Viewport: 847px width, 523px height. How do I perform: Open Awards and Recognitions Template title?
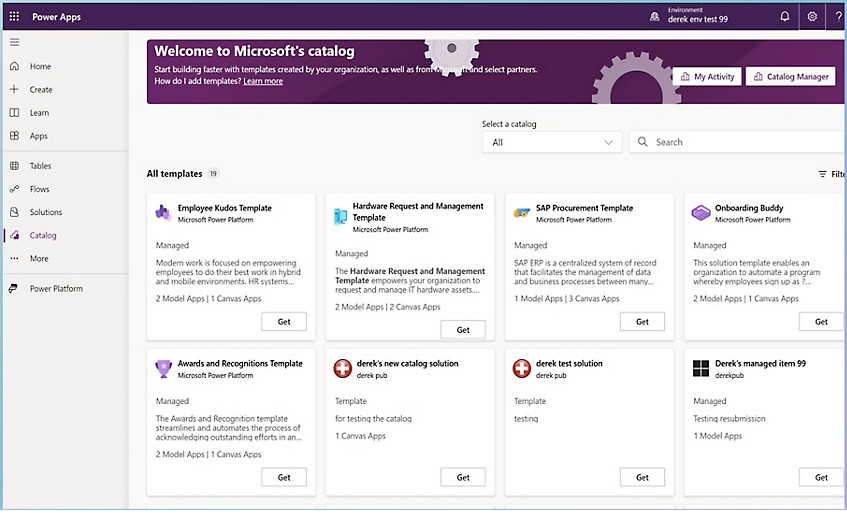point(240,364)
